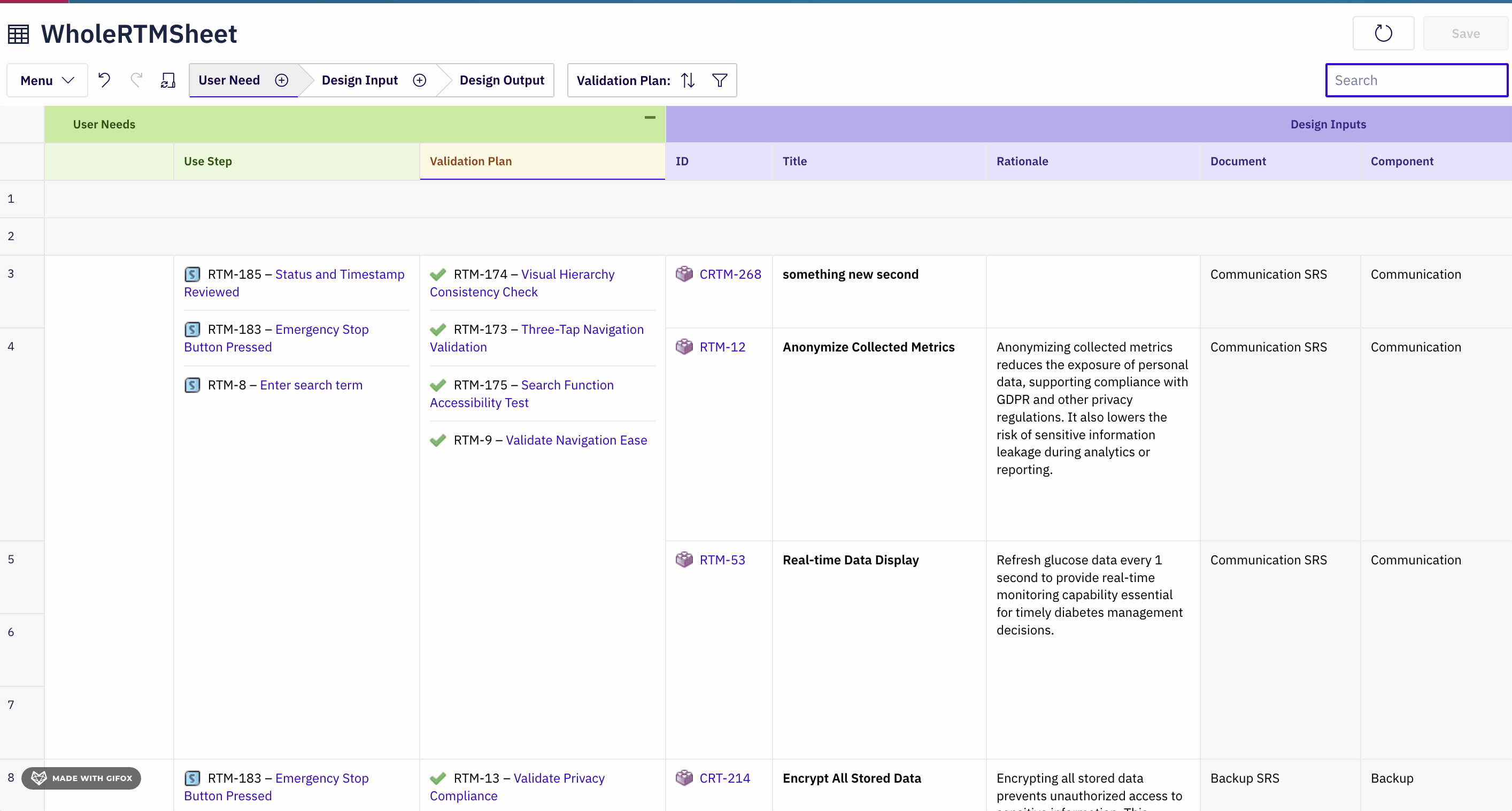Click the Validation Plan filter funnel icon
The height and width of the screenshot is (811, 1512).
coord(720,80)
